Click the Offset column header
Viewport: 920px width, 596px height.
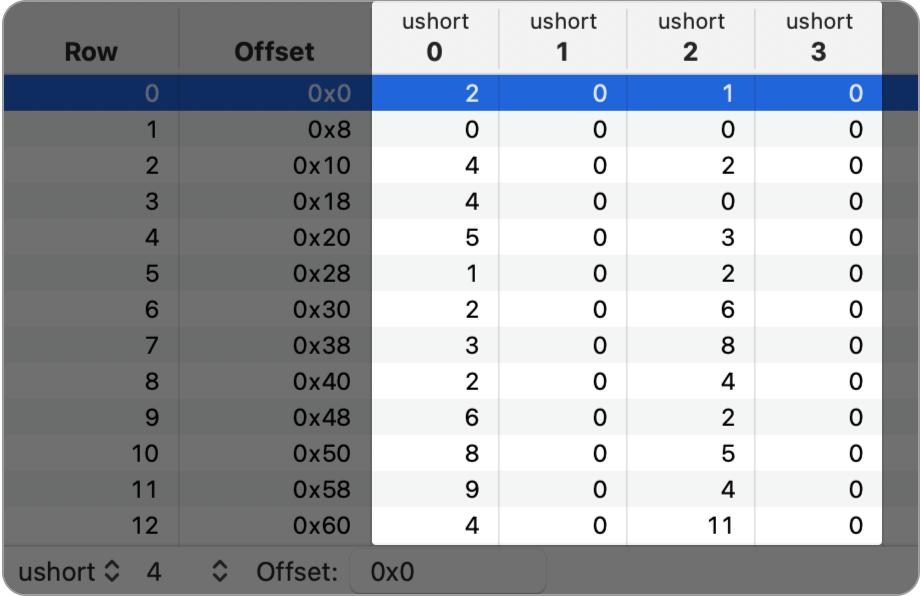click(x=273, y=52)
